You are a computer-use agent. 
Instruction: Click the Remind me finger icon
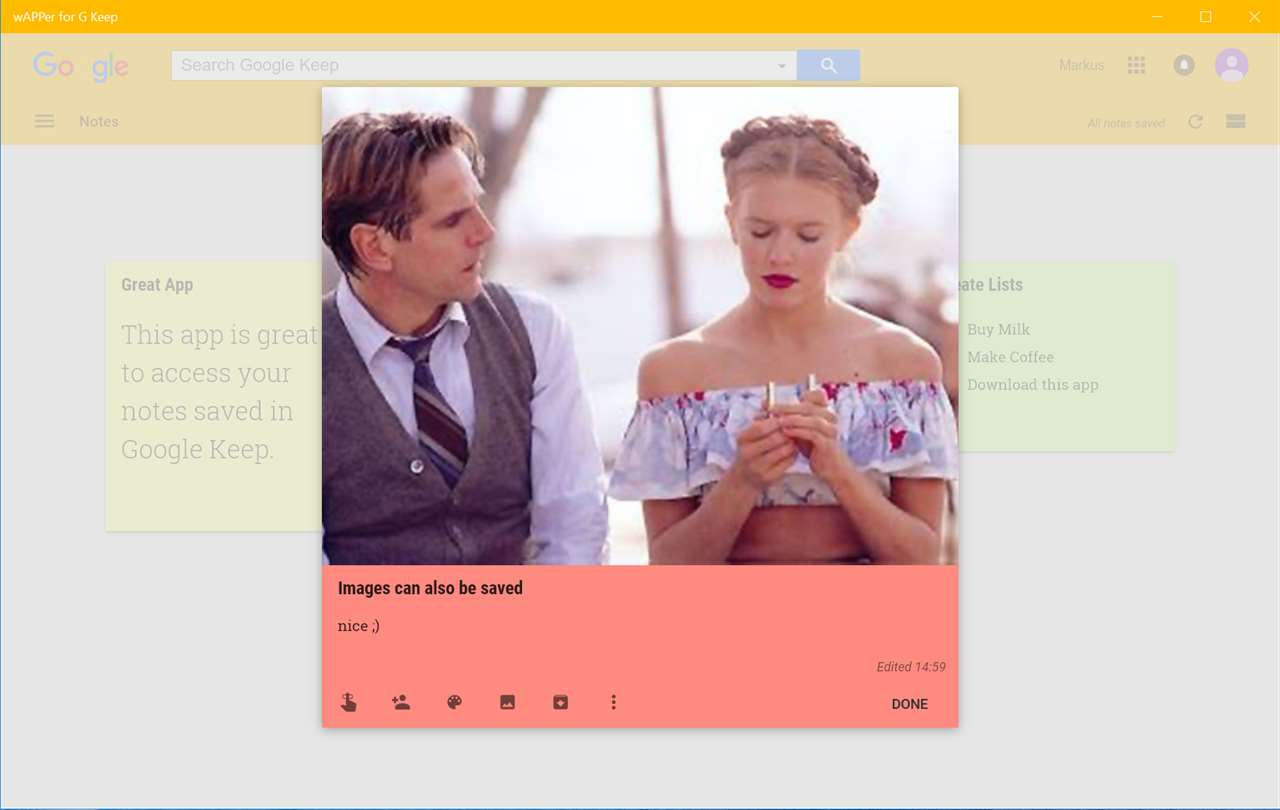(x=348, y=703)
